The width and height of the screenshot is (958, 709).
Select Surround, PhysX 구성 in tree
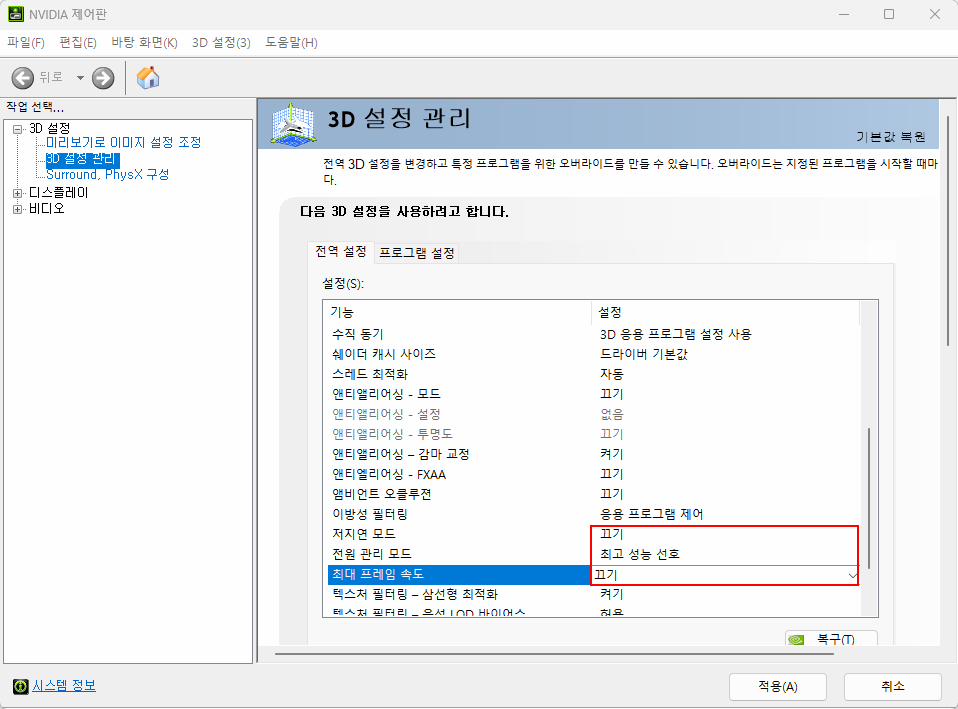point(108,175)
